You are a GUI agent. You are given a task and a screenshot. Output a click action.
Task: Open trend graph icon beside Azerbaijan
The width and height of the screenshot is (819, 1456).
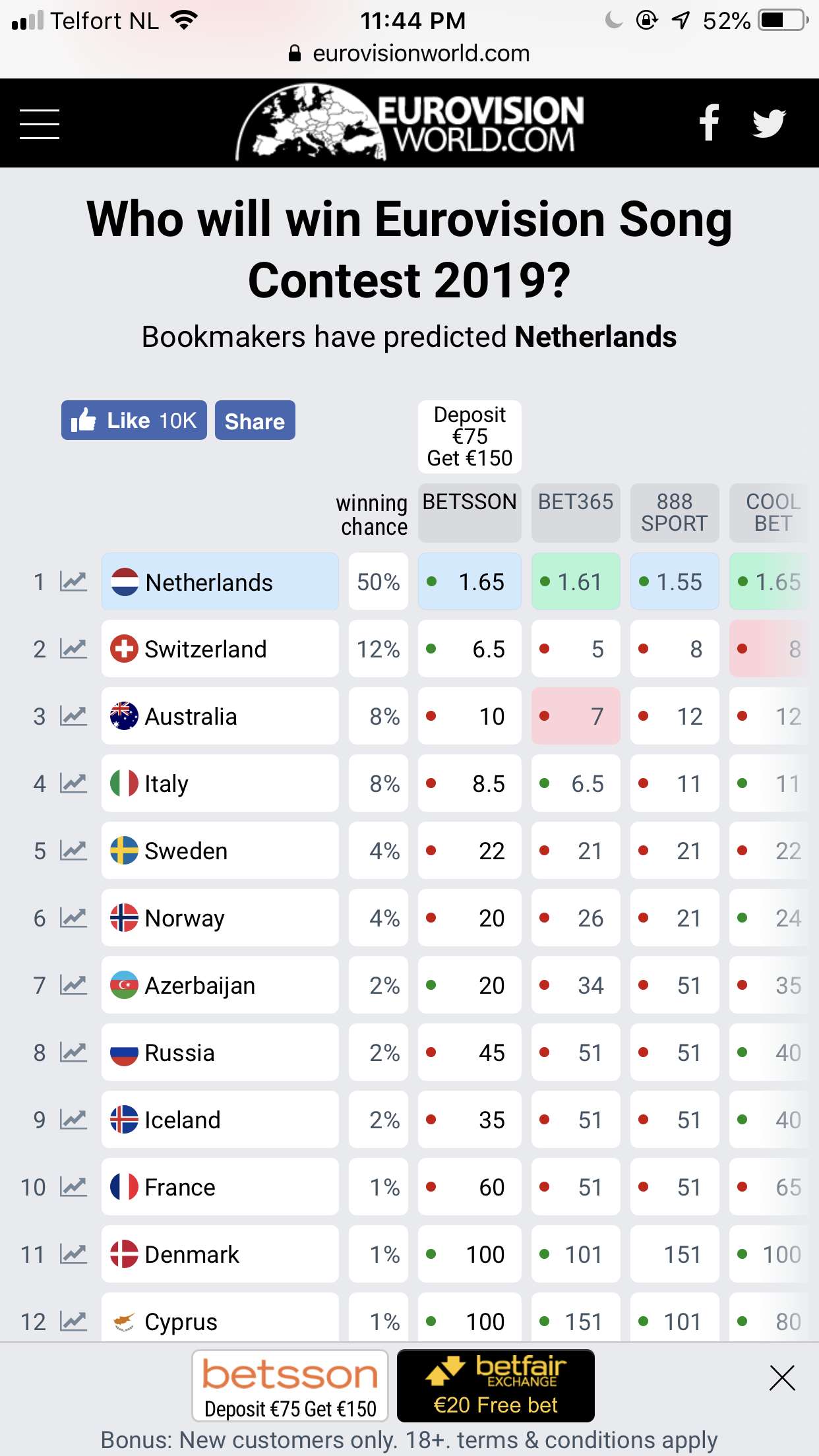73,985
